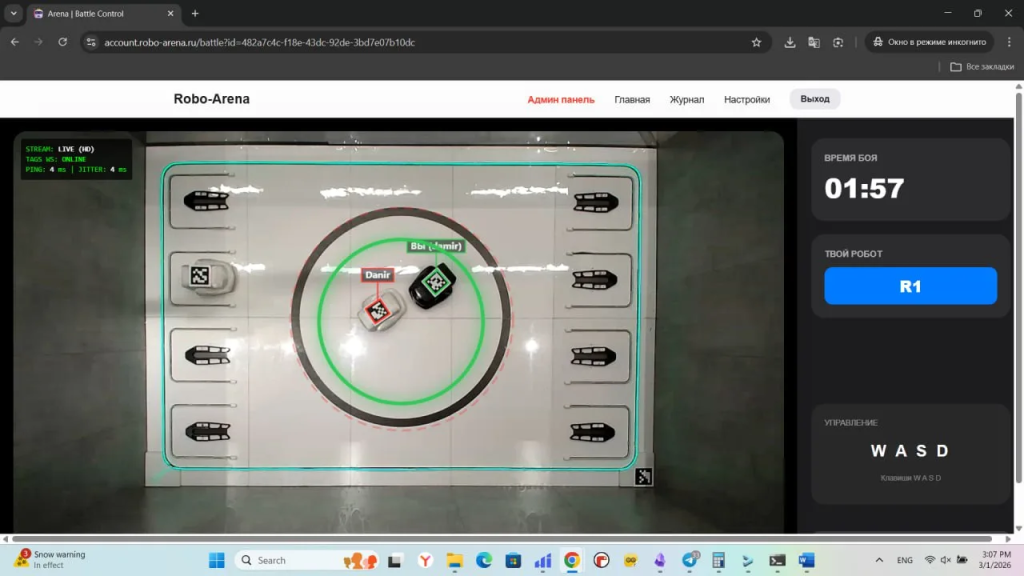This screenshot has width=1024, height=576.
Task: Show hidden system tray icons
Action: click(x=879, y=560)
